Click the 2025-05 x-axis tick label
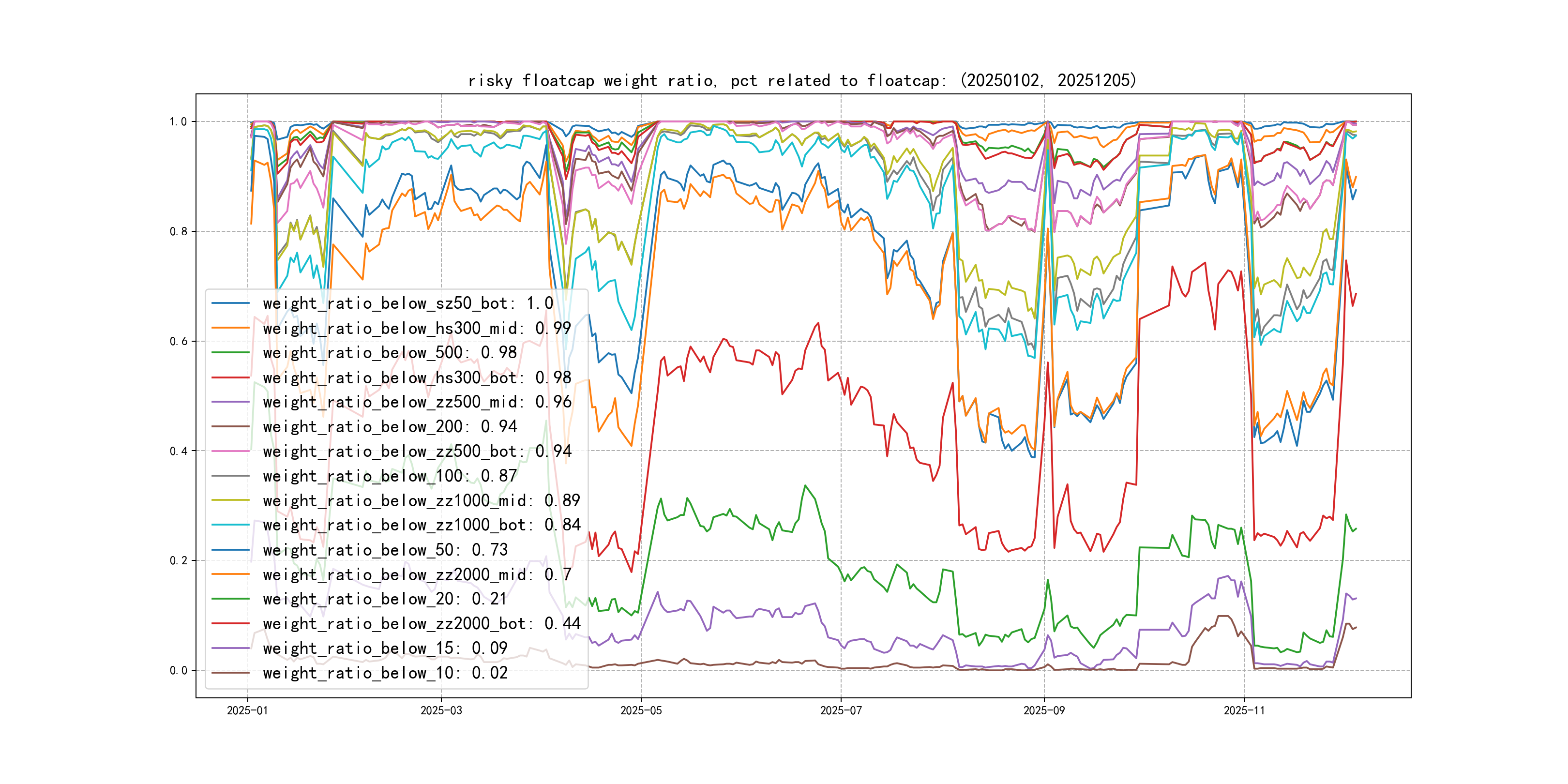Viewport: 1568px width, 784px height. pos(640,710)
